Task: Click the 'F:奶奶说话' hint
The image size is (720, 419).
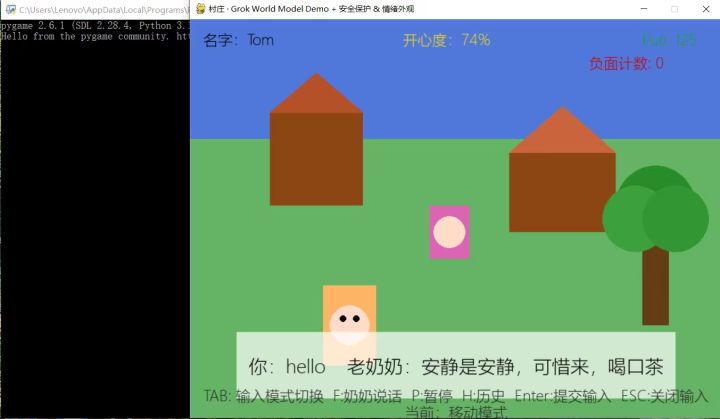Action: pos(367,396)
